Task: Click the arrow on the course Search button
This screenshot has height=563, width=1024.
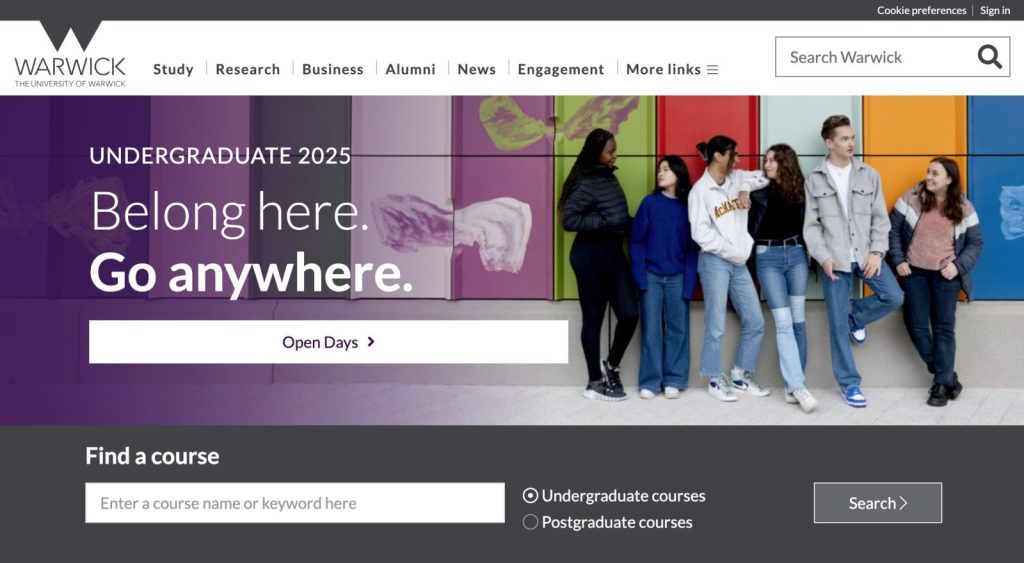Action: tap(904, 503)
